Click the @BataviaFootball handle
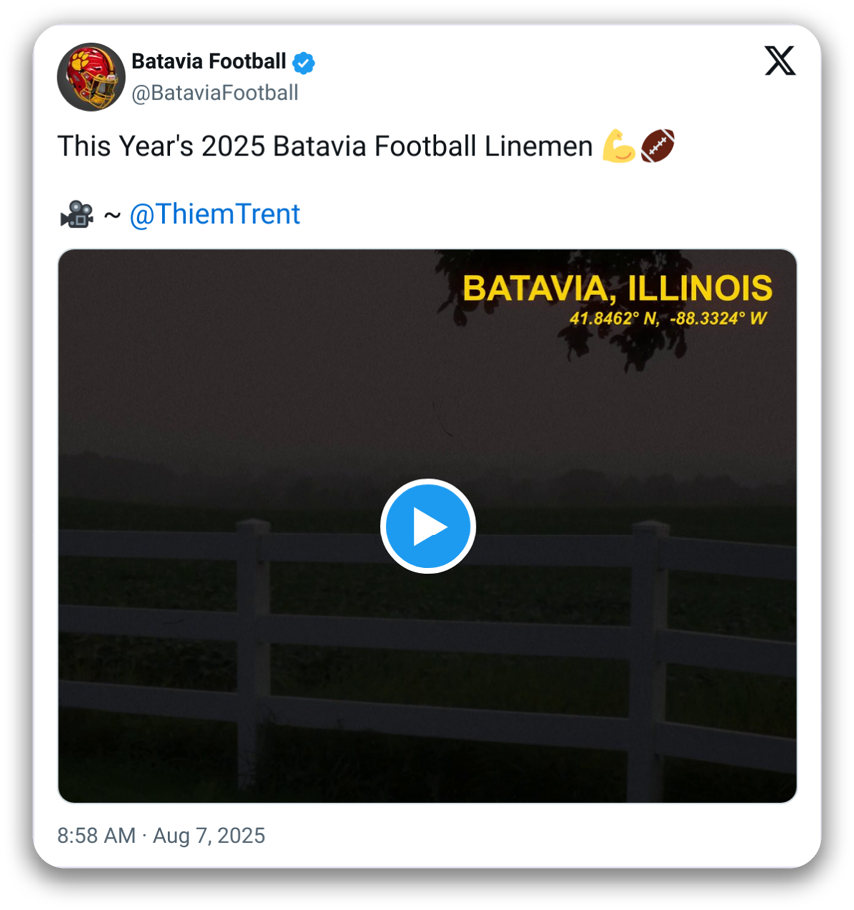This screenshot has height=910, width=854. 215,93
